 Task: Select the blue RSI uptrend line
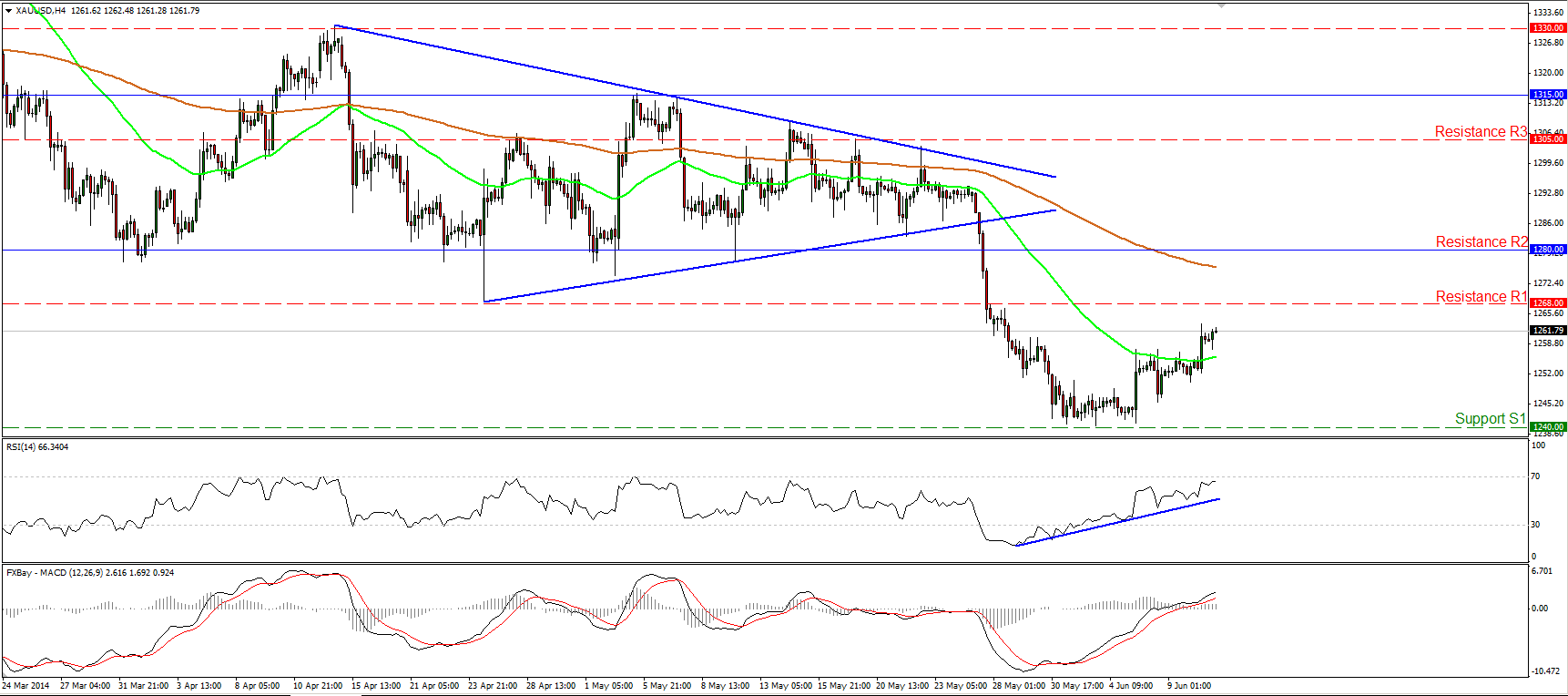pyautogui.click(x=1118, y=522)
